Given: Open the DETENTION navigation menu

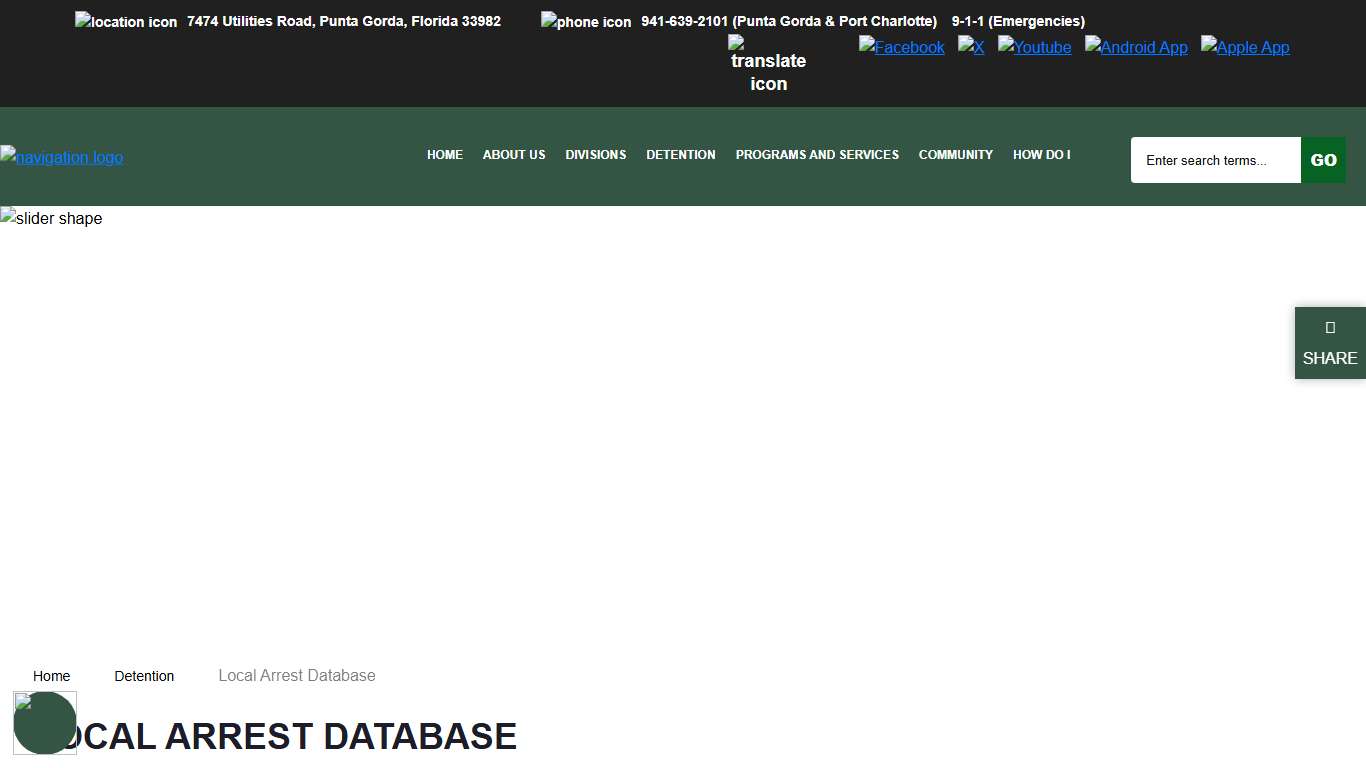Looking at the screenshot, I should click(681, 155).
